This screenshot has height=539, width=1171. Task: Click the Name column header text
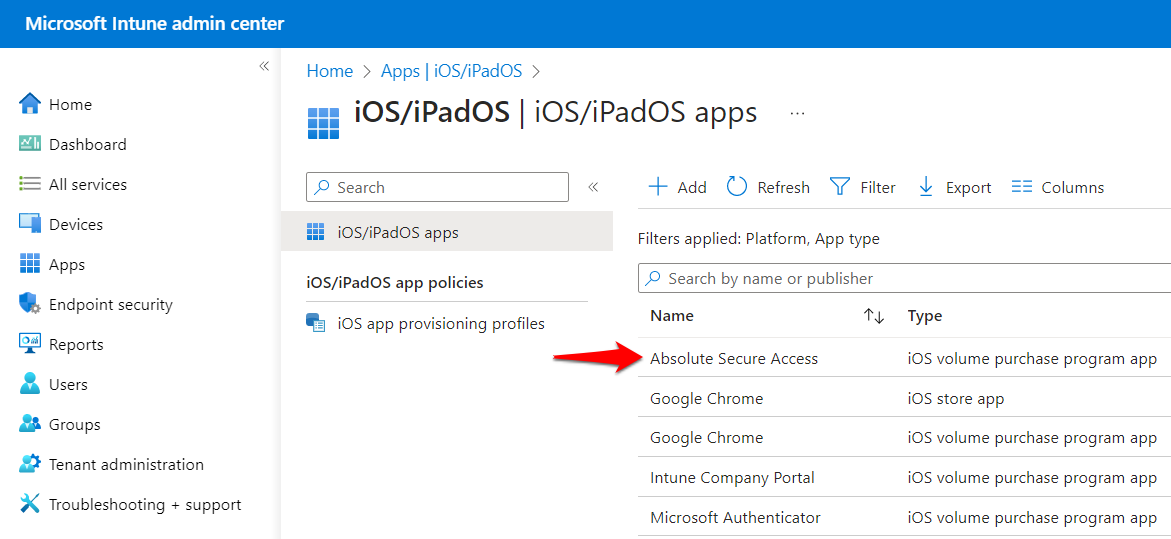coord(671,316)
